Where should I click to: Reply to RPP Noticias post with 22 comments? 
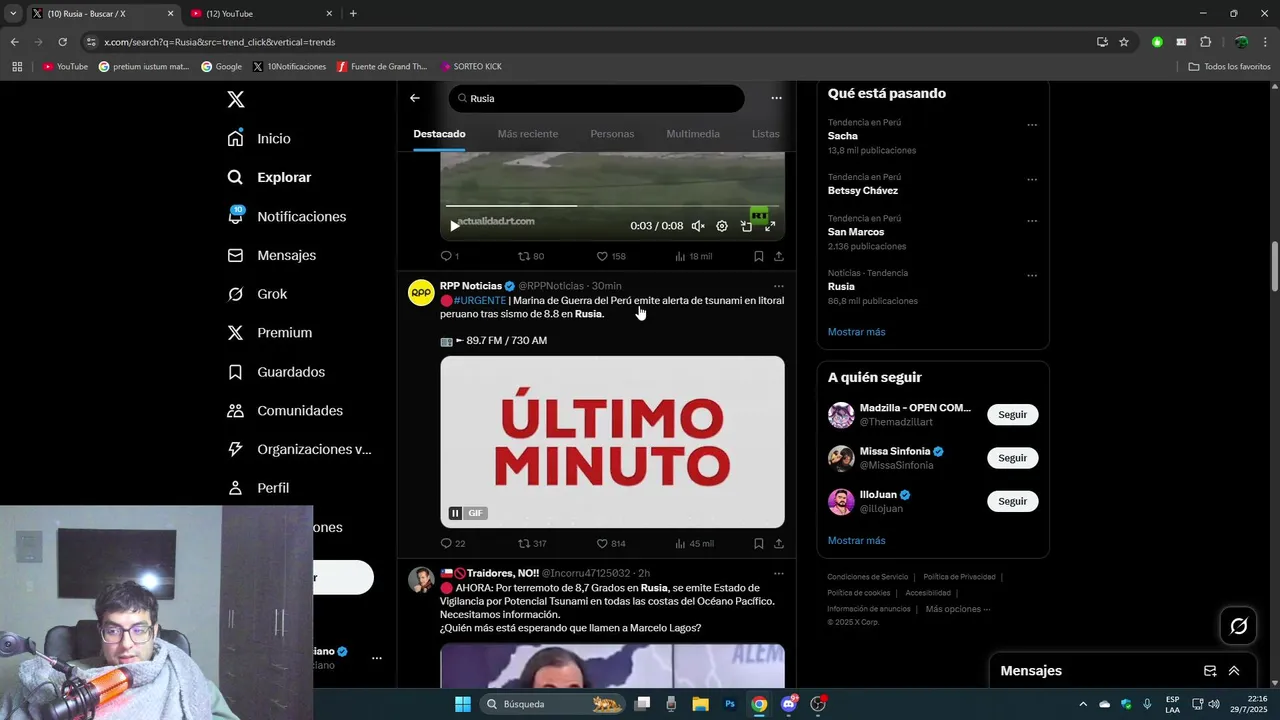pos(453,544)
